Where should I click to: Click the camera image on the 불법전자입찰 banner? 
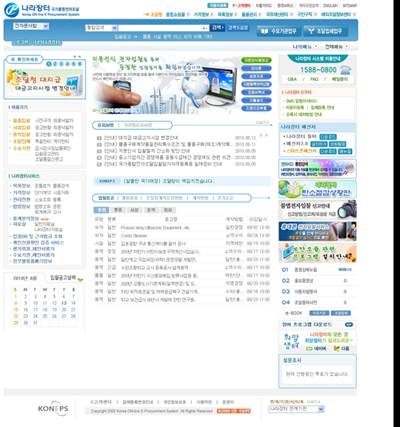click(347, 210)
